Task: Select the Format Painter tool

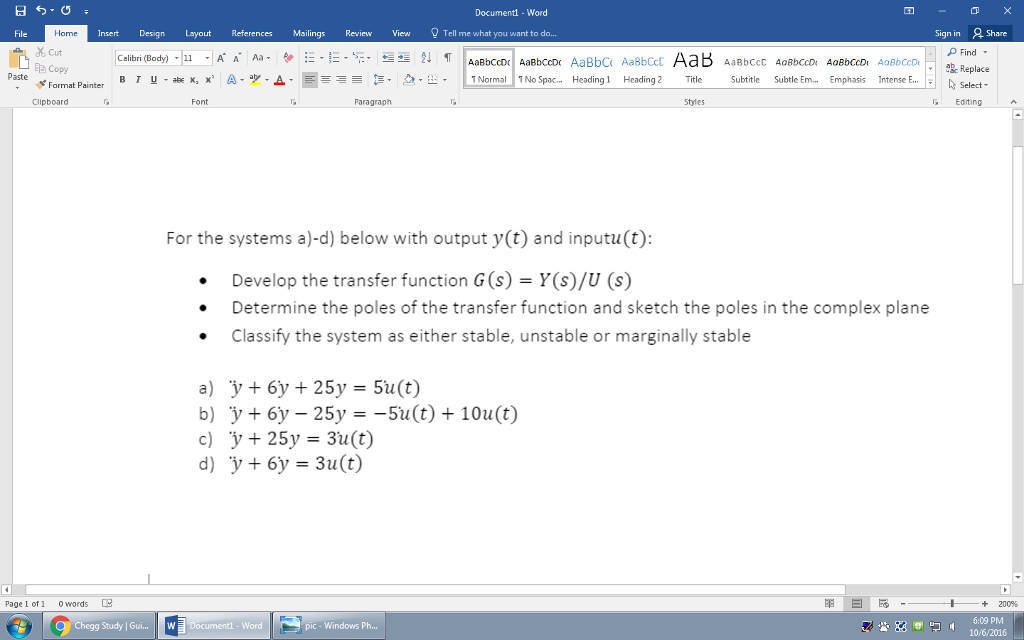Action: point(75,85)
